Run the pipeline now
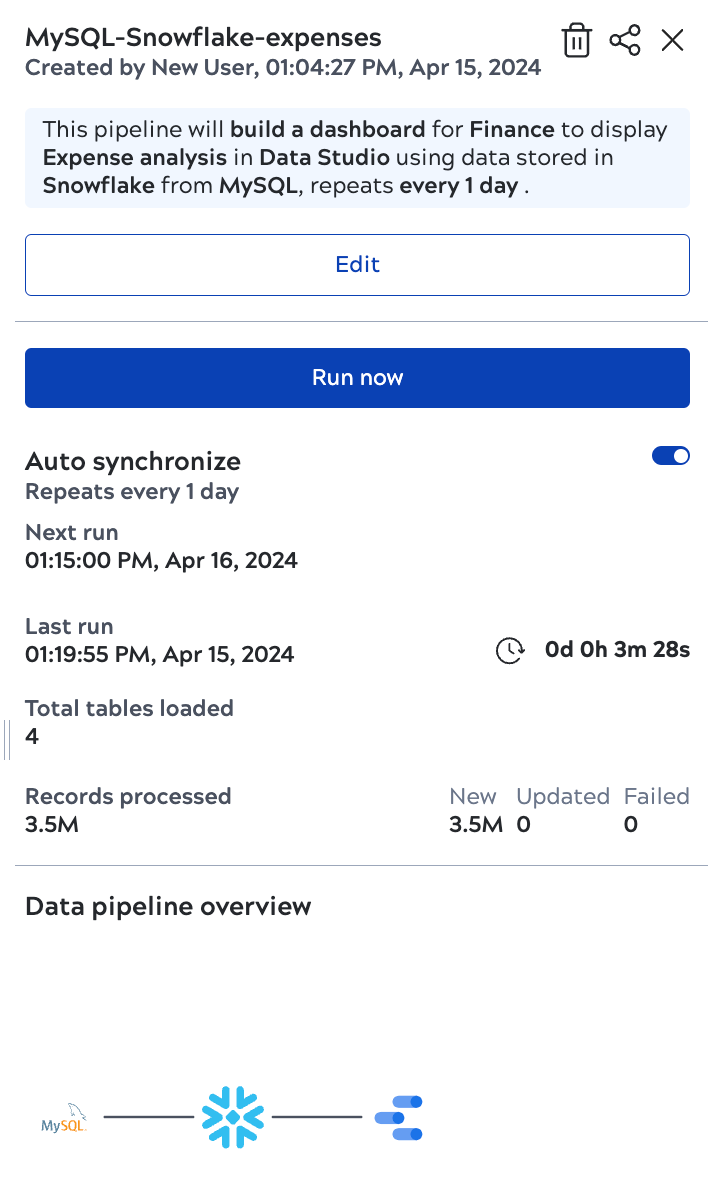This screenshot has height=1180, width=708. 357,377
